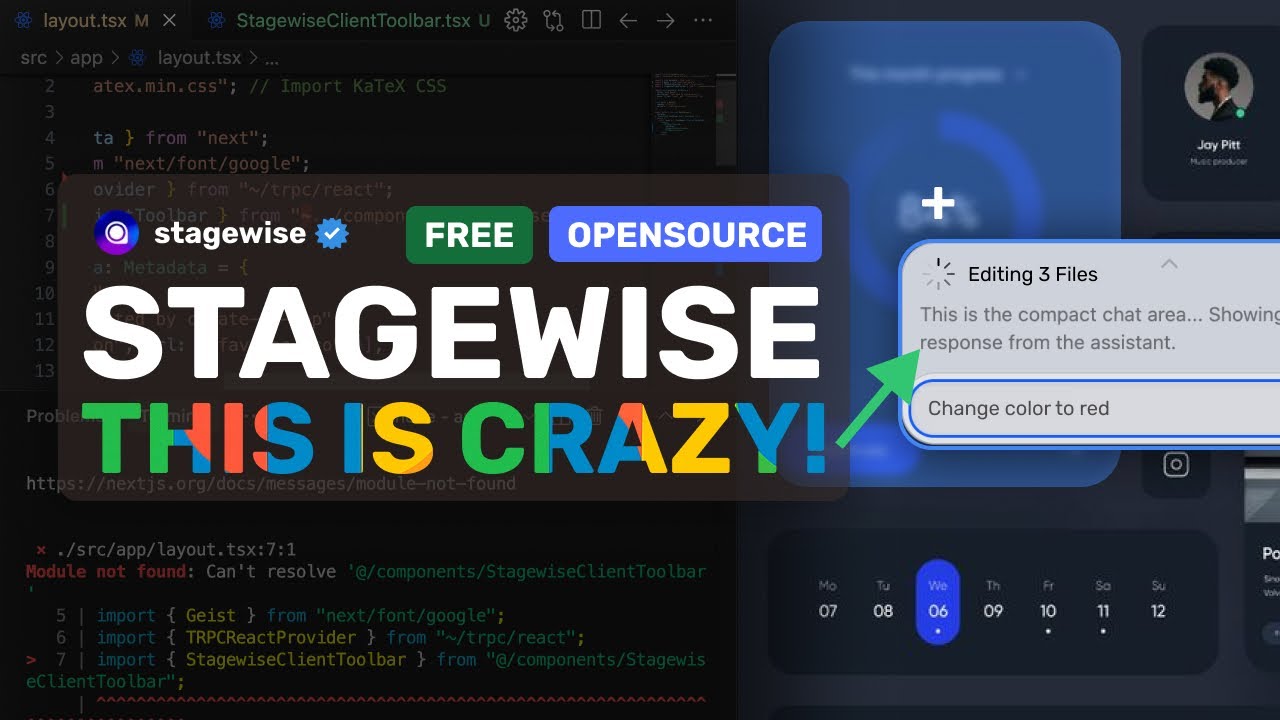Click the "Editing 3 Files" status text
This screenshot has width=1280, height=720.
pos(1033,274)
